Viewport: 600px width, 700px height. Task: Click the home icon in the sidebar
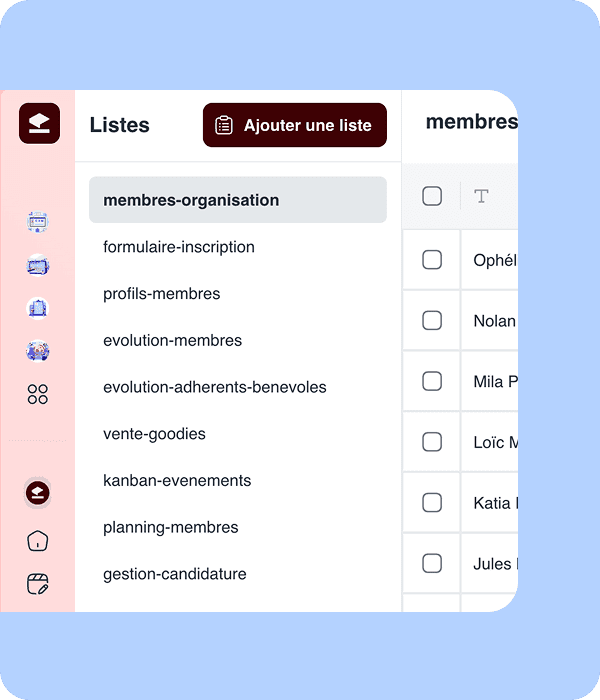click(x=38, y=541)
